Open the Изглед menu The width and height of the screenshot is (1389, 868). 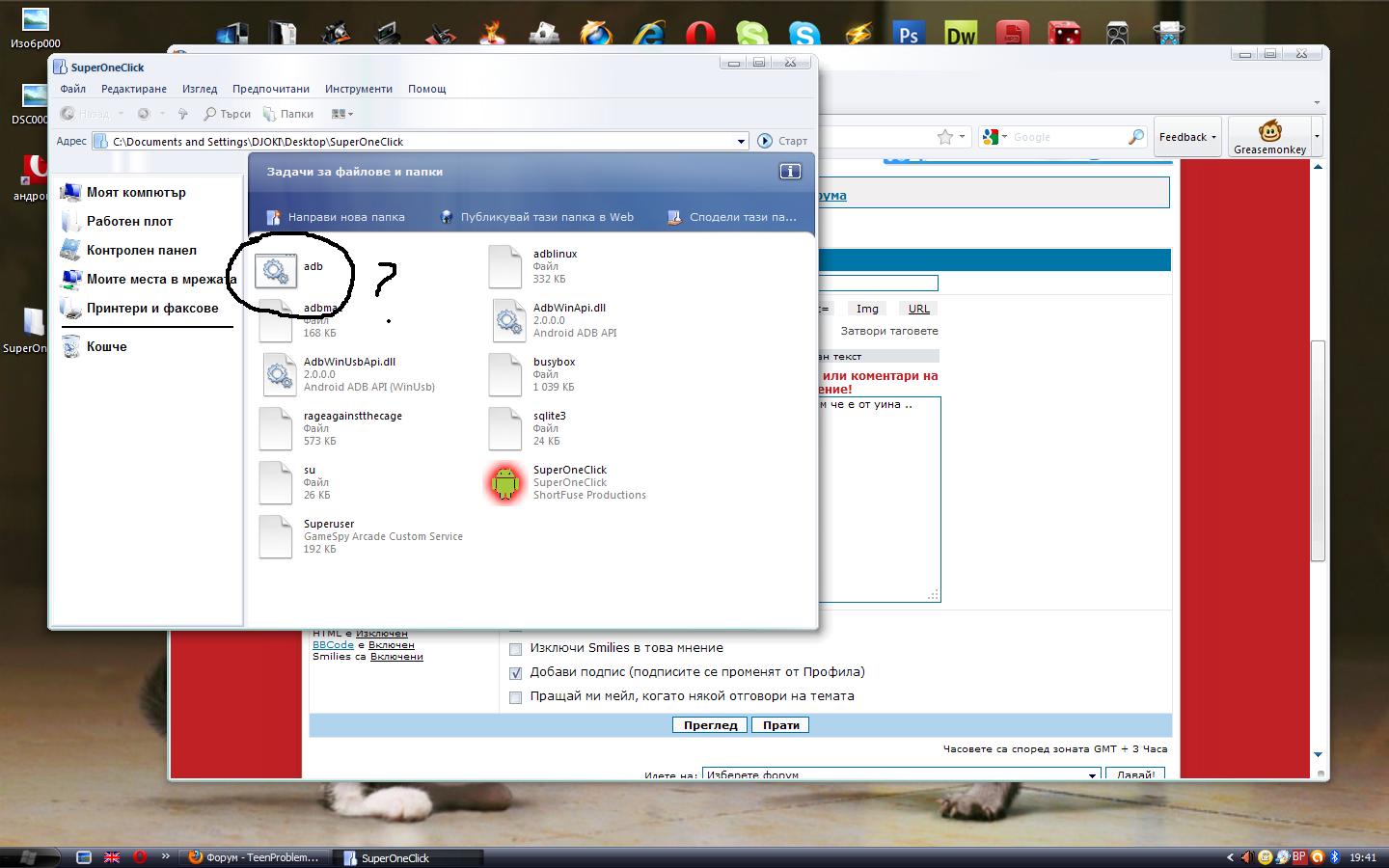[x=200, y=89]
